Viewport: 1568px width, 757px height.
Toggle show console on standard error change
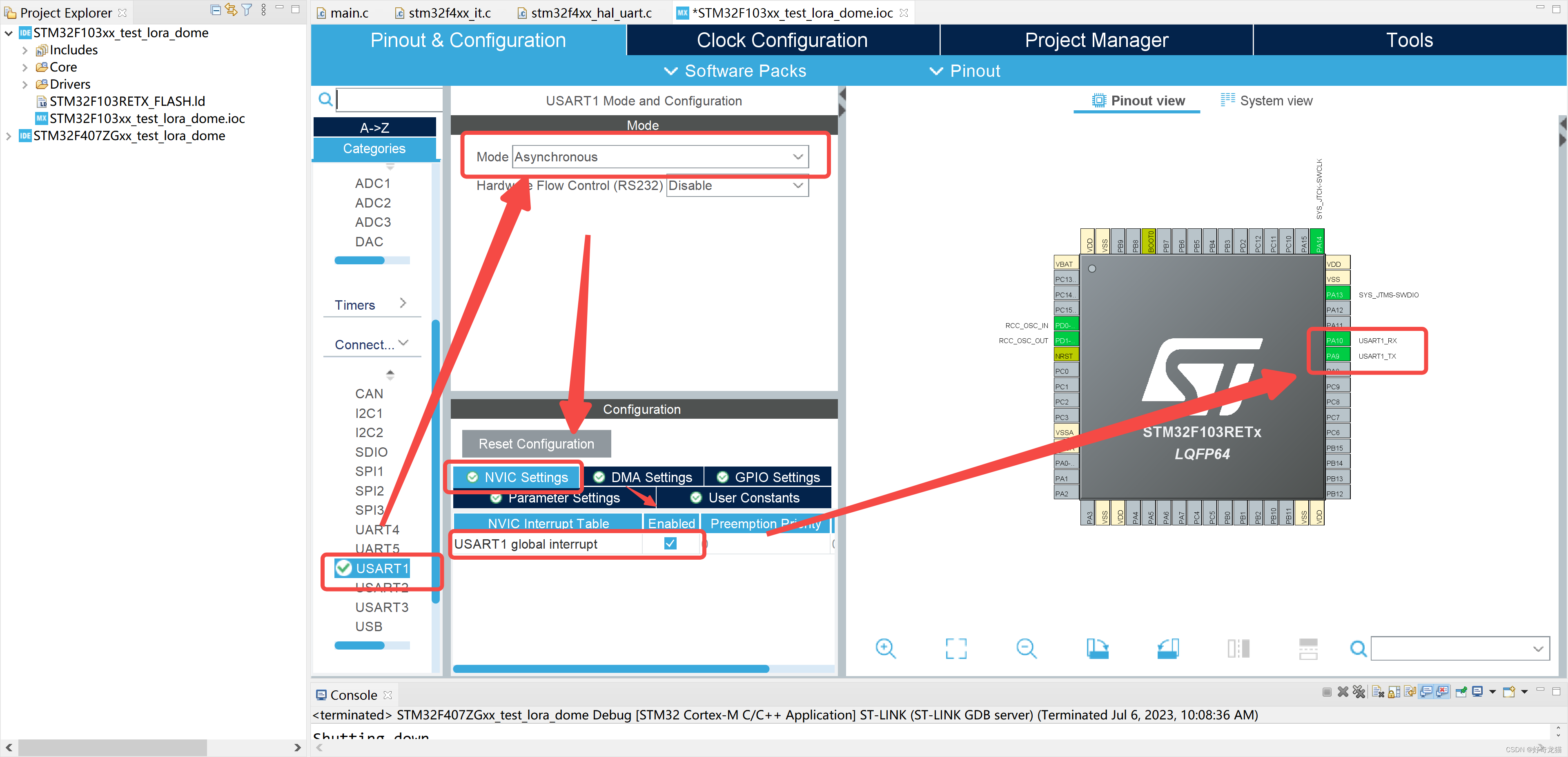[1441, 692]
